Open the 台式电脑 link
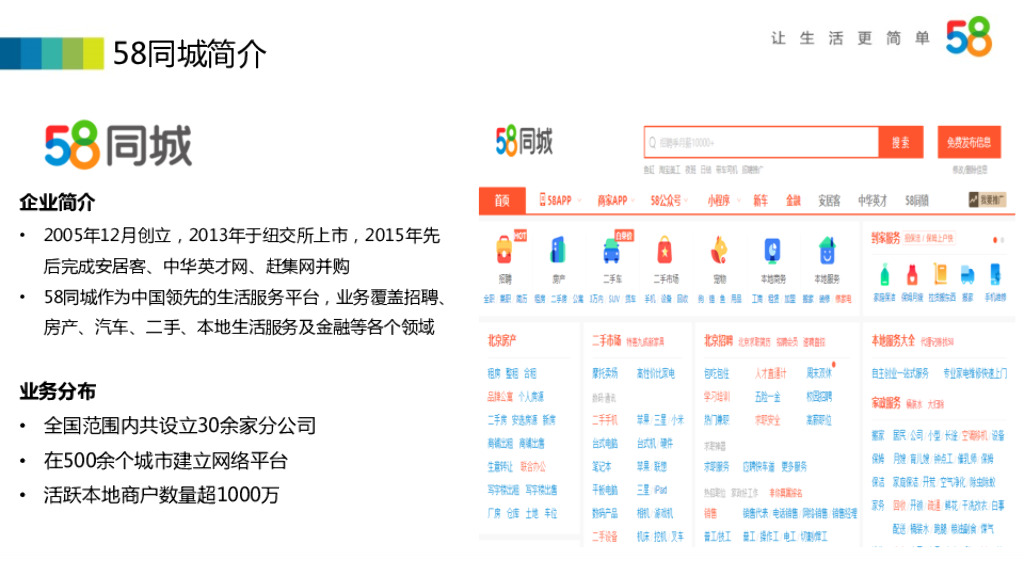The height and width of the screenshot is (576, 1024). tap(605, 443)
